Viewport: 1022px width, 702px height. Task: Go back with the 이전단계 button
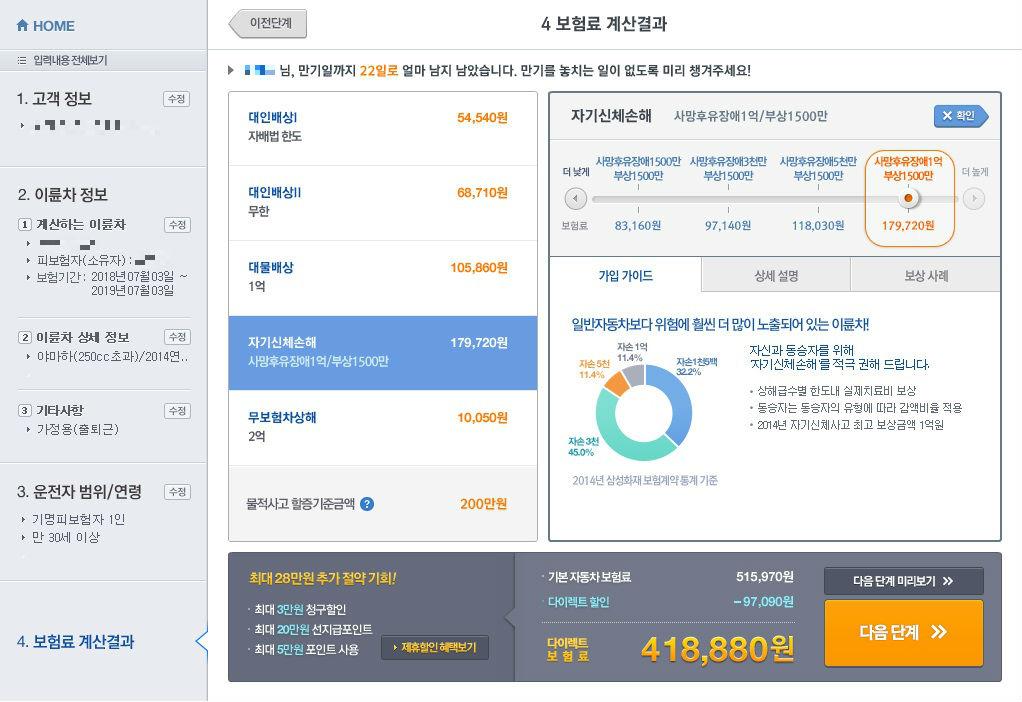268,24
